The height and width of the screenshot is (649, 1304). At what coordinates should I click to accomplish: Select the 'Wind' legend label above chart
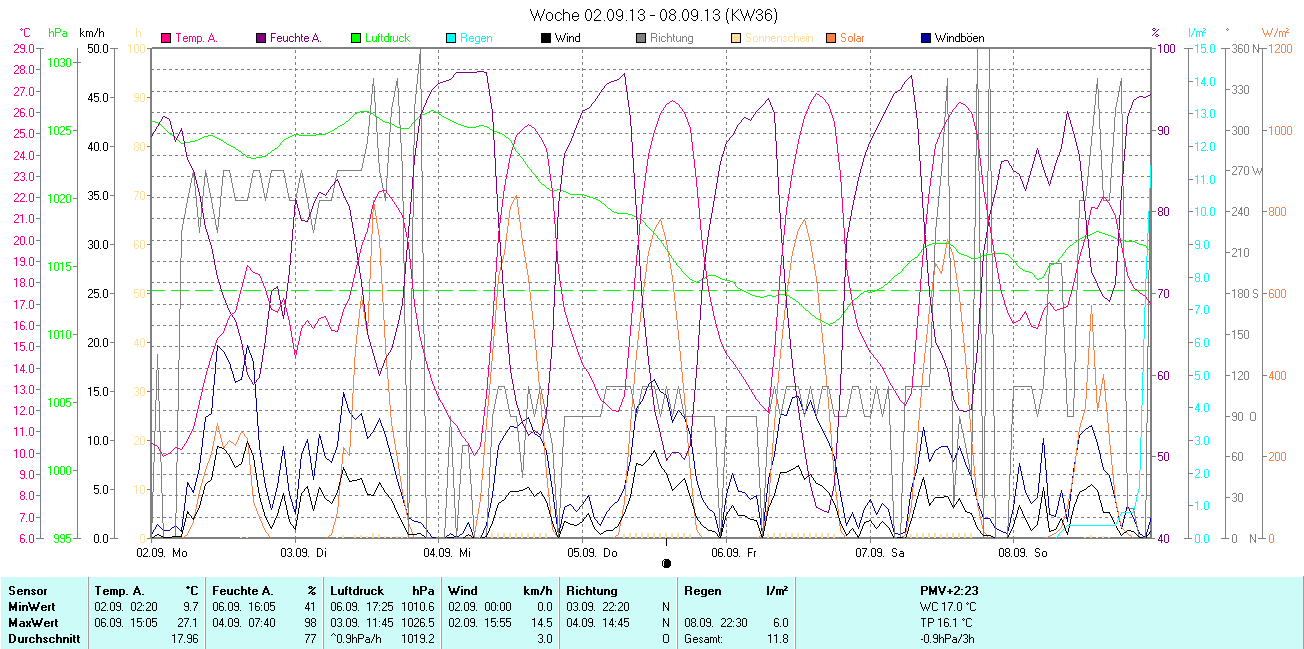tap(567, 38)
